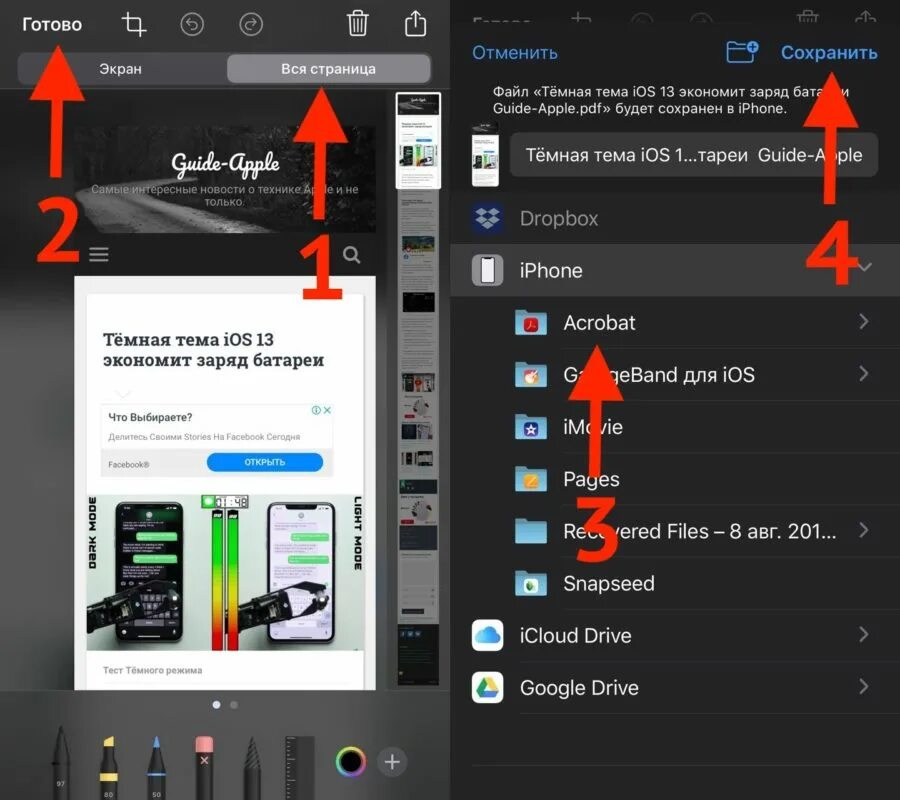Tap the Guide-Apple site logo
Viewport: 900px width, 800px height.
225,164
